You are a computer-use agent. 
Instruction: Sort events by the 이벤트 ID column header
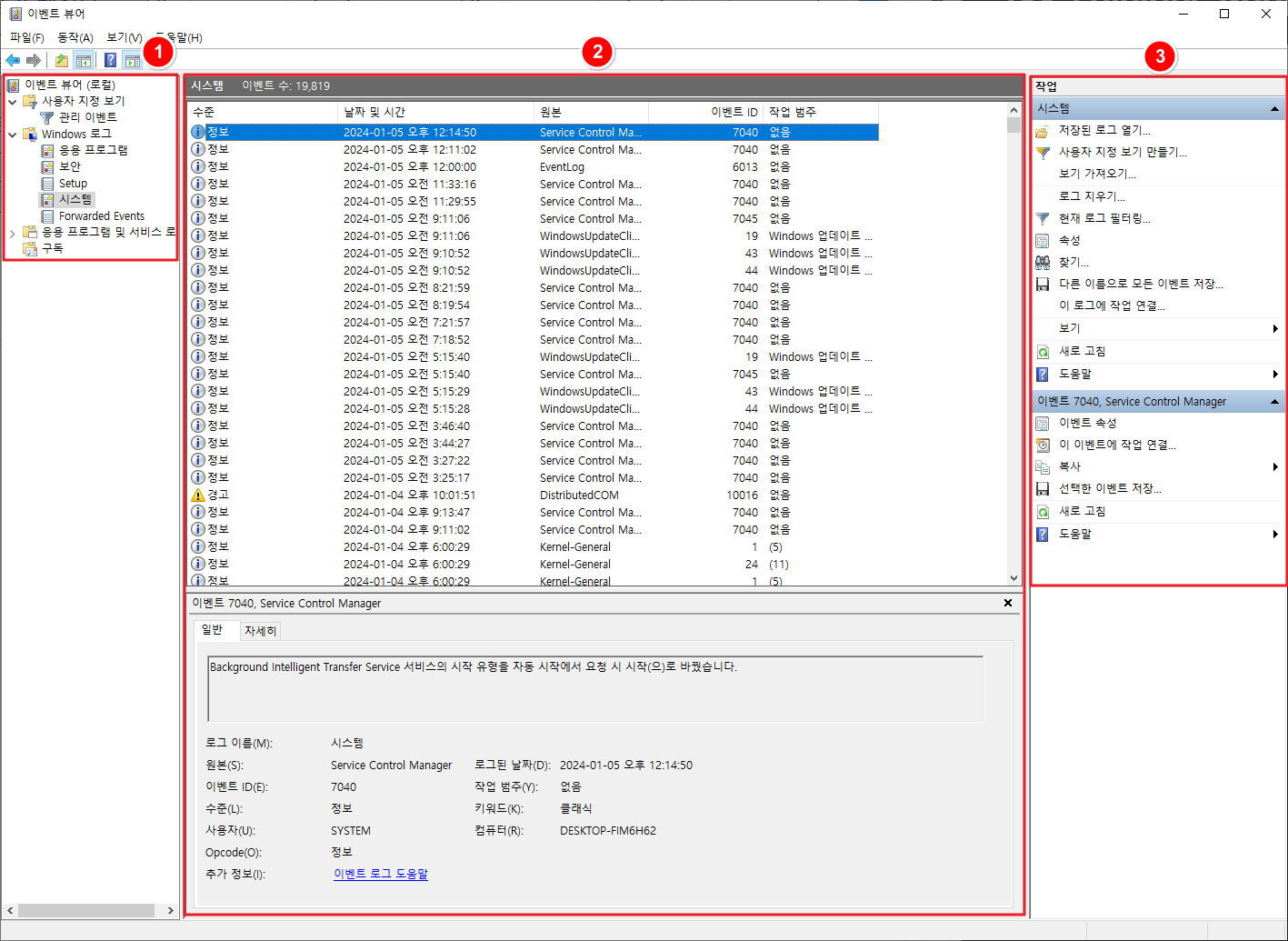pos(705,112)
